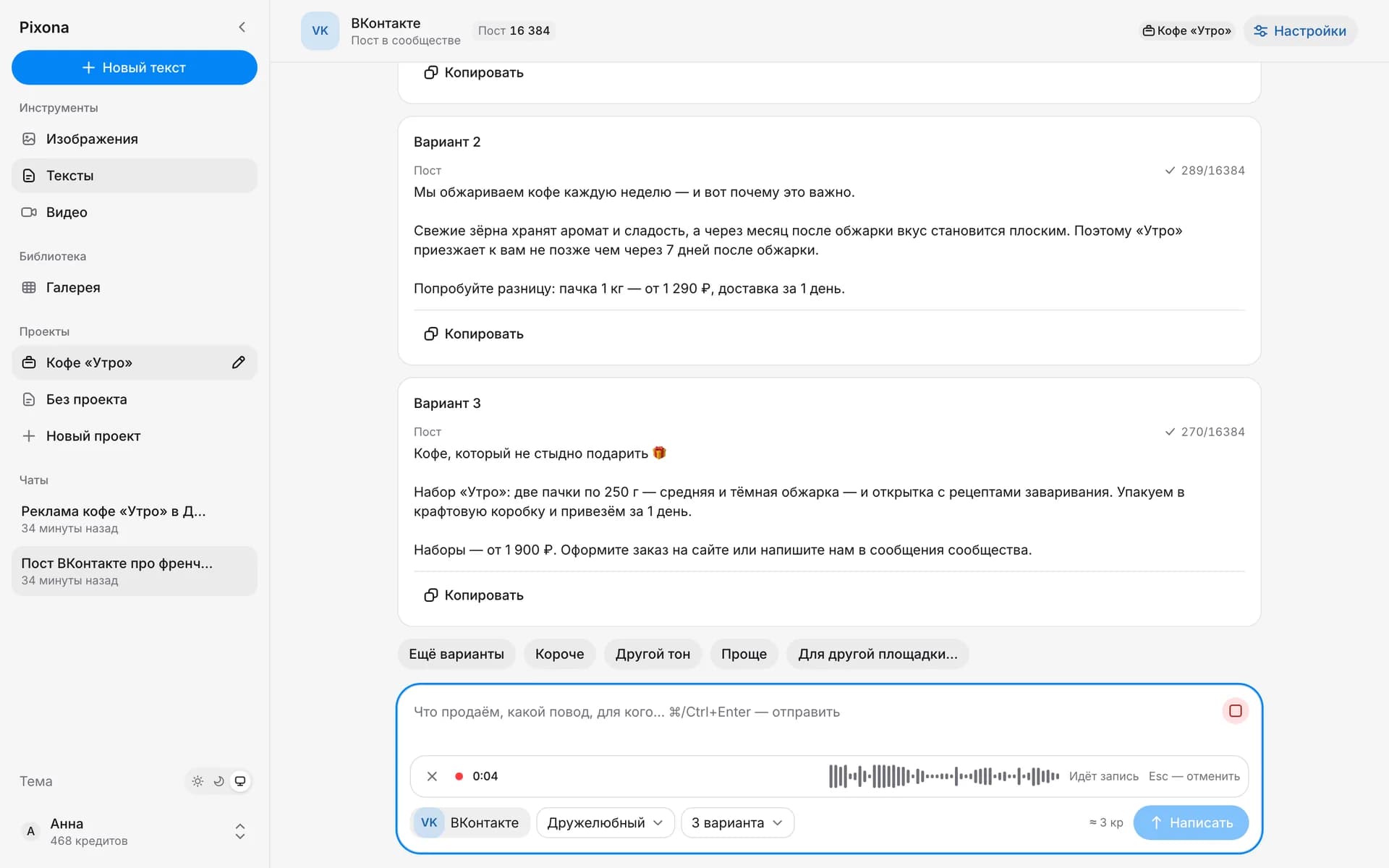Open the Кофе «Утро» project
The image size is (1389, 868).
(119, 362)
